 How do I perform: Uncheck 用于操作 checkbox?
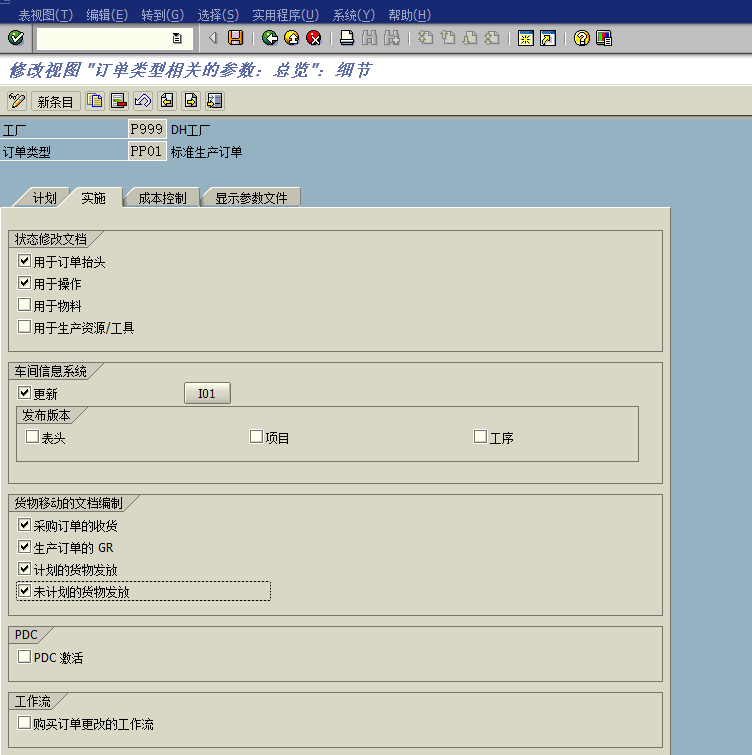click(x=25, y=283)
